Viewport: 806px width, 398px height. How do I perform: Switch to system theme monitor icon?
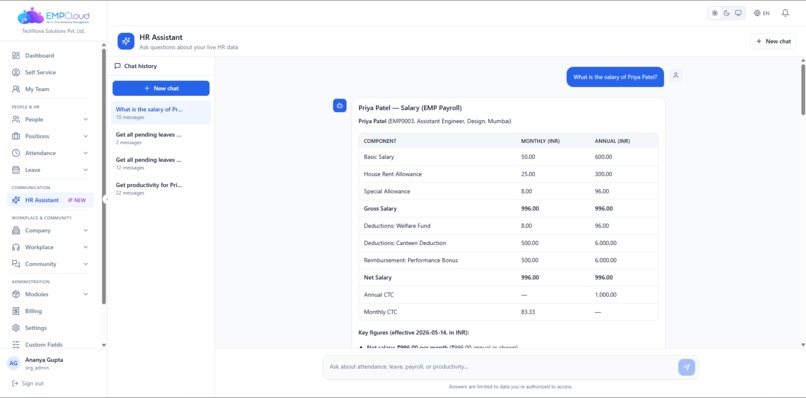click(739, 13)
